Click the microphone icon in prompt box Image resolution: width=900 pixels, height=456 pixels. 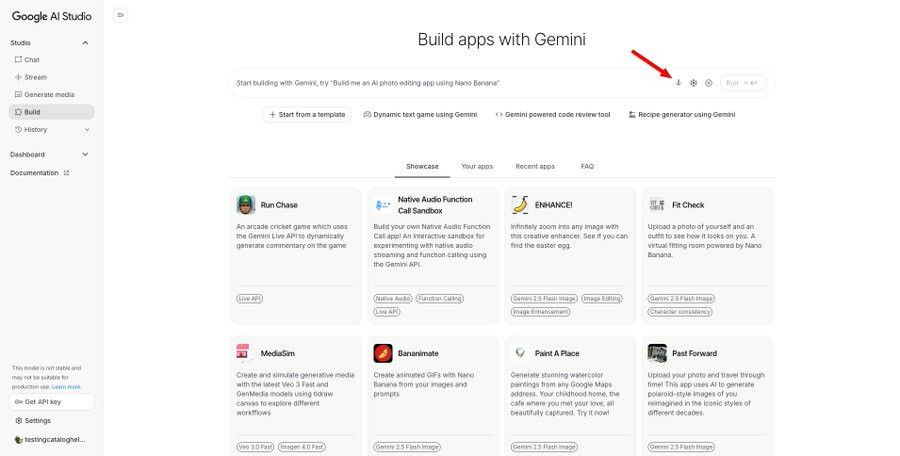tap(678, 83)
